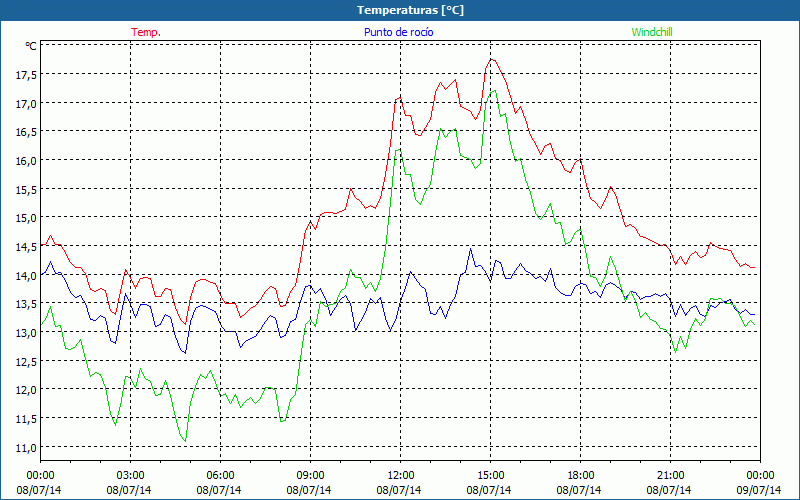
Task: Click the green windchill minimum near 05:00
Action: (x=185, y=441)
